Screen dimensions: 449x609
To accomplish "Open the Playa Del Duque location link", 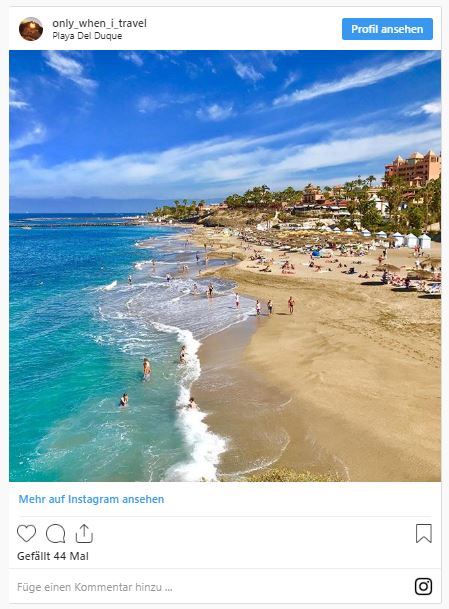I will click(87, 36).
